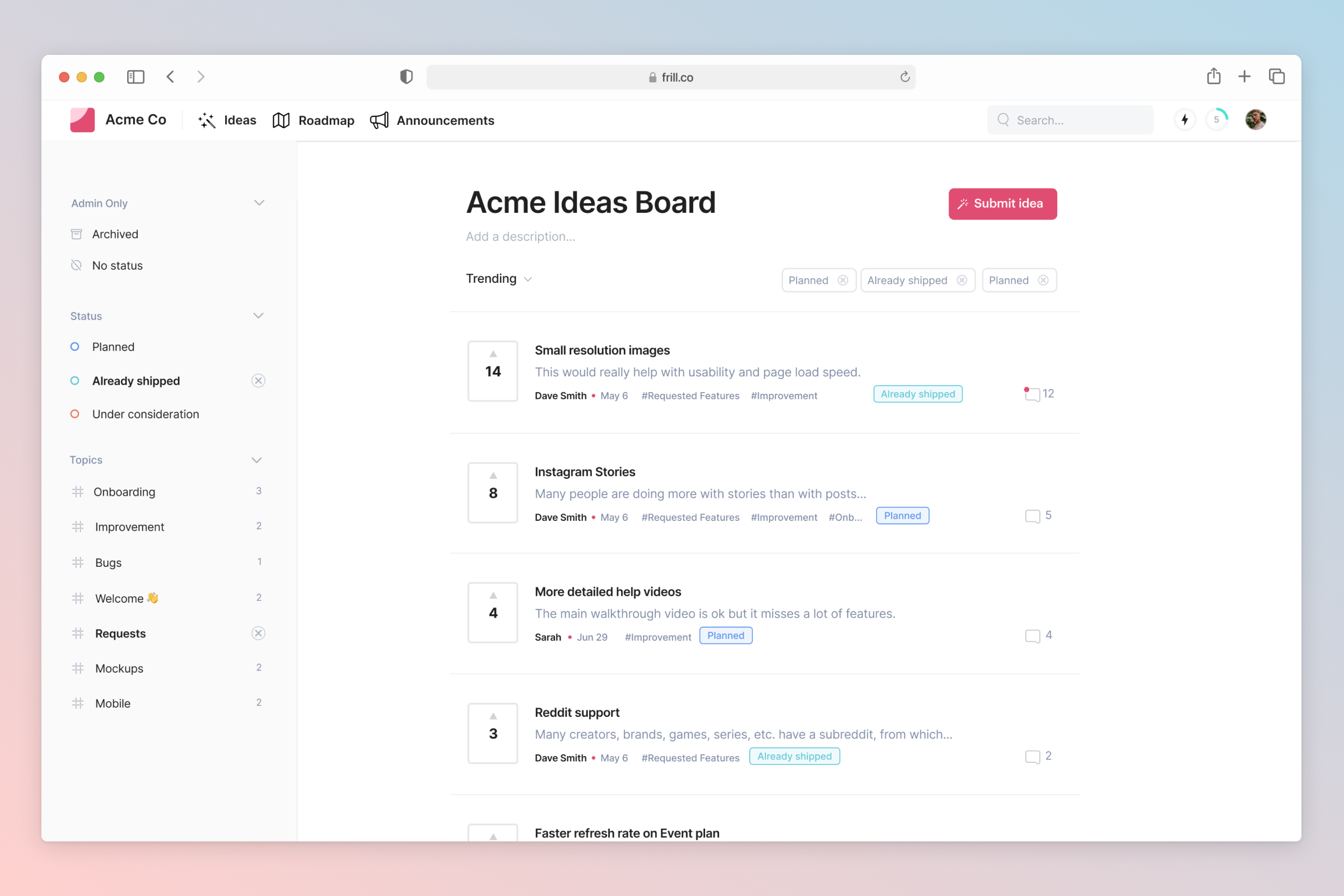This screenshot has height=896, width=1344.
Task: Open comments on More detailed help videos
Action: [1038, 636]
